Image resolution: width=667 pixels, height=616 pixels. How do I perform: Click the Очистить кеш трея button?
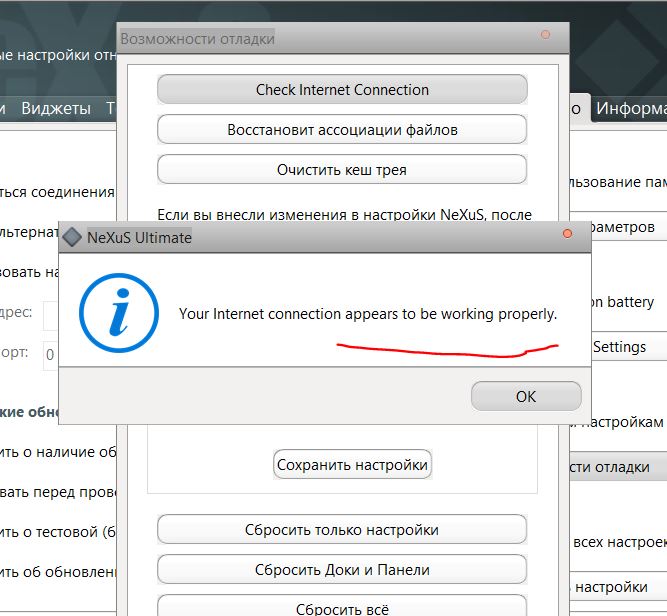coord(342,170)
